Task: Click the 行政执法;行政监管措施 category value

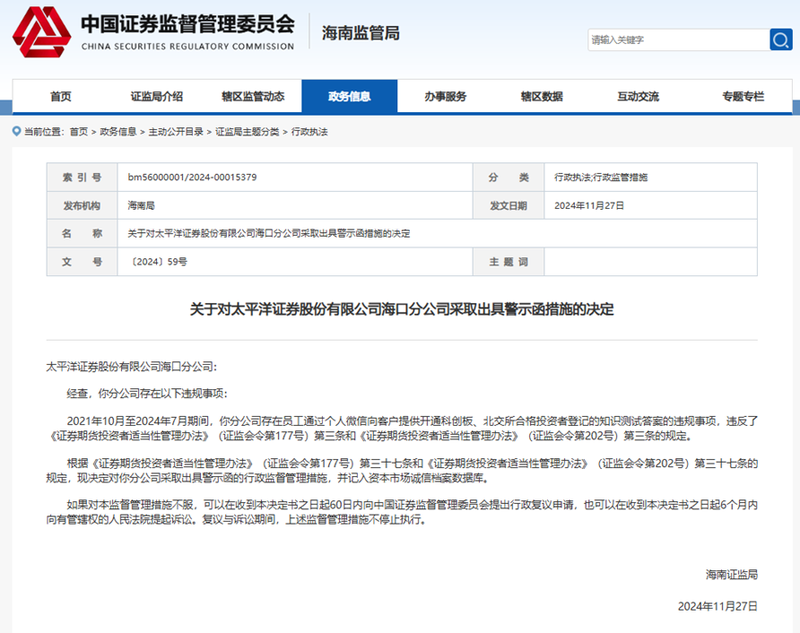Action: pyautogui.click(x=601, y=178)
